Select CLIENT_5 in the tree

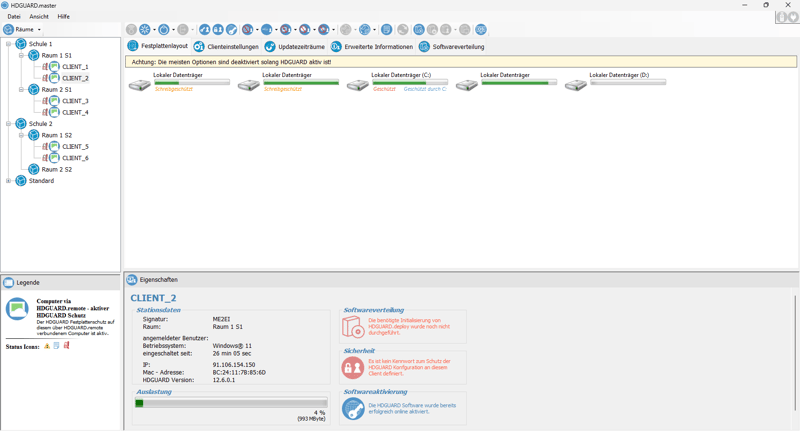(x=75, y=146)
